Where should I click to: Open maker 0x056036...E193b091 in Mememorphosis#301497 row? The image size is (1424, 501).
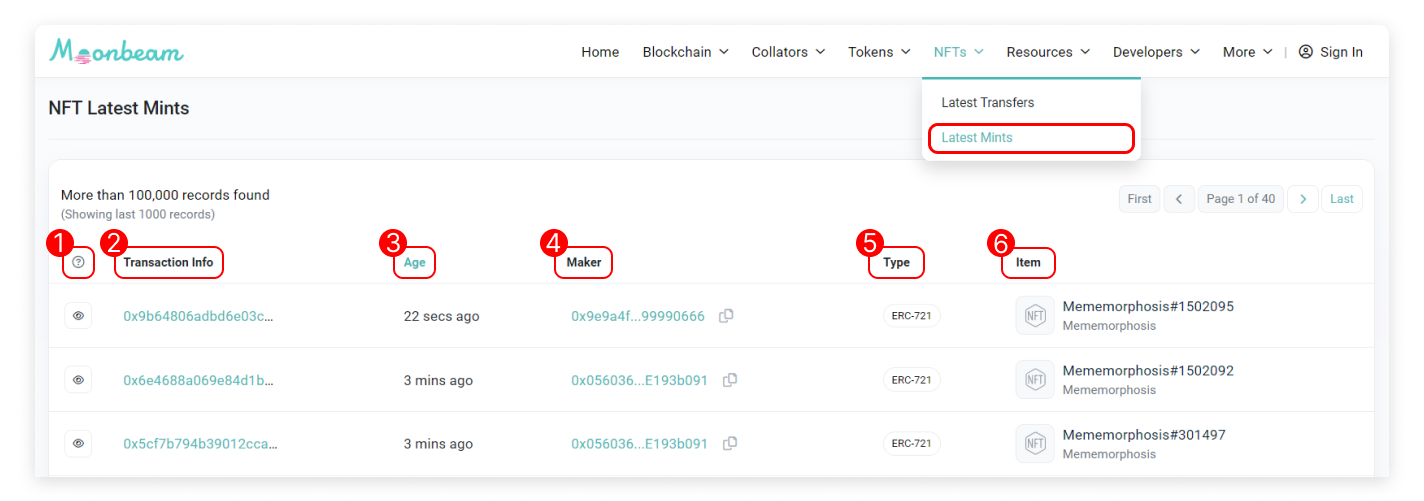640,444
